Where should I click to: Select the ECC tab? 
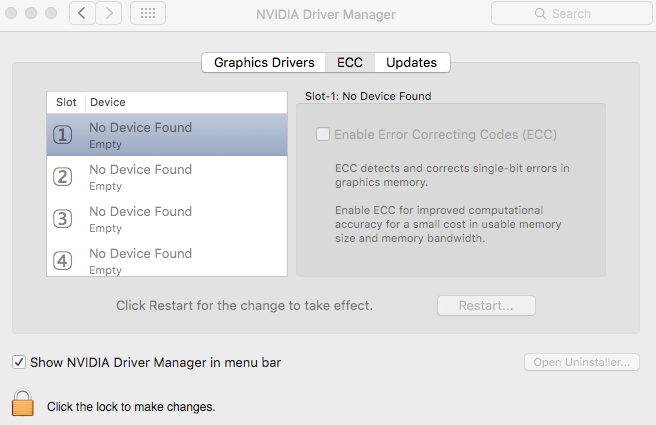[x=350, y=63]
